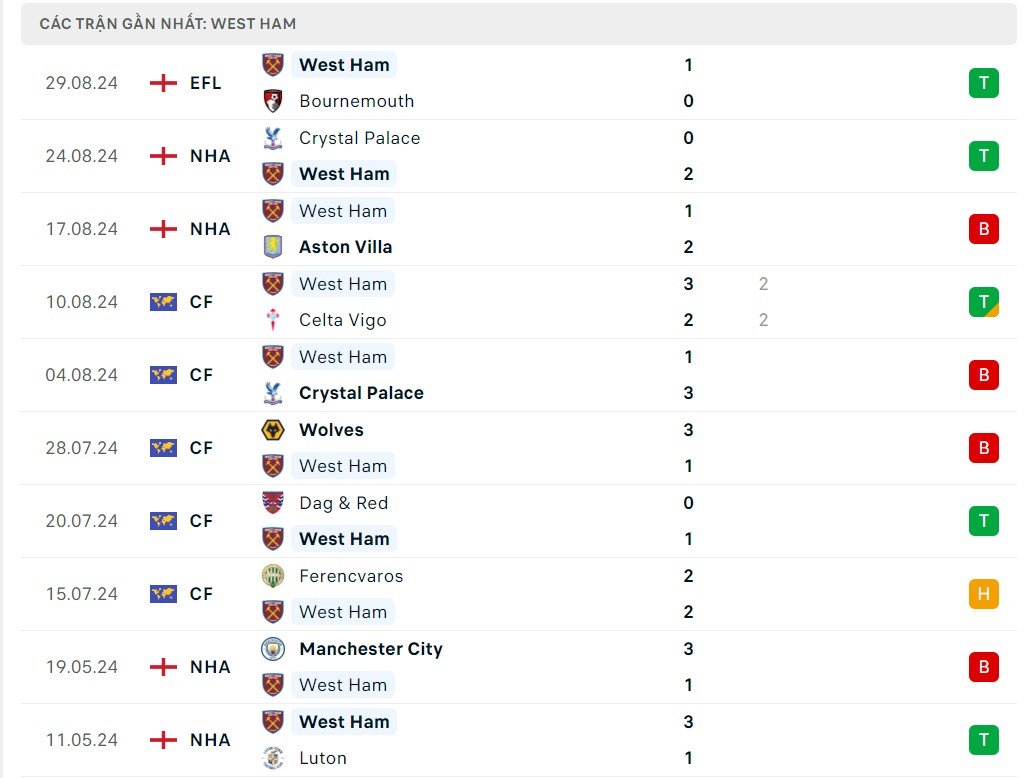Select the red B badge on Aston Villa row
Image resolution: width=1029 pixels, height=778 pixels.
coord(983,229)
